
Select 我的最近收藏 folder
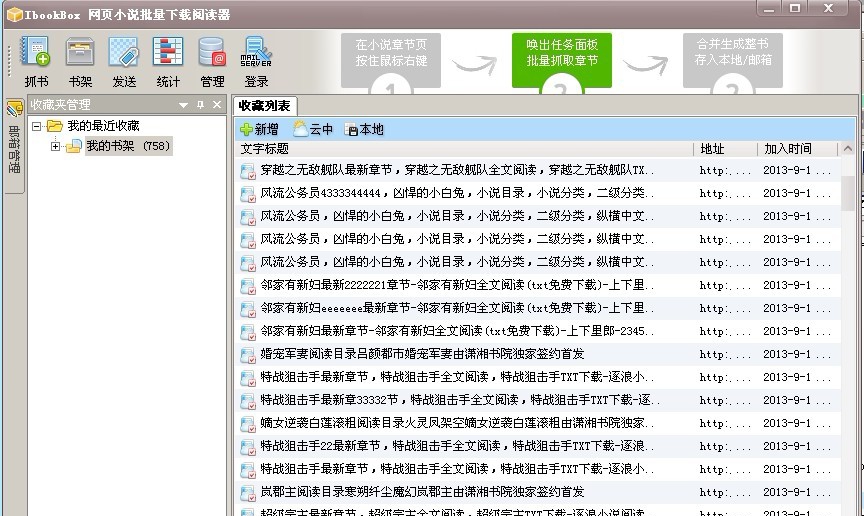tap(103, 126)
